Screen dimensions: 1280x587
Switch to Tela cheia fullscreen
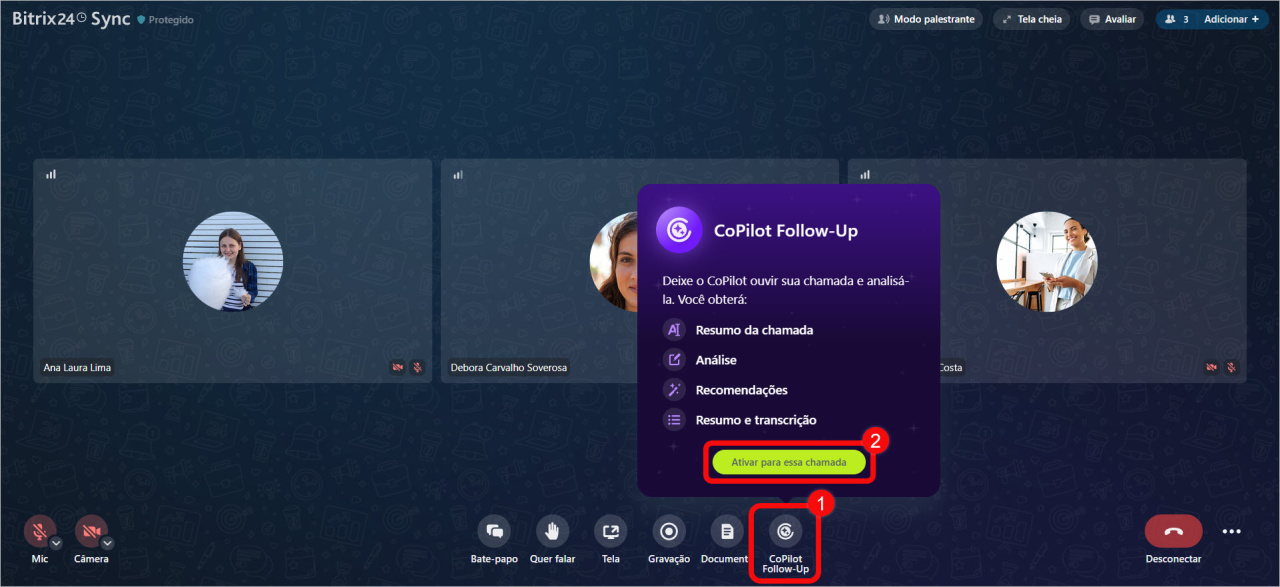point(1030,19)
